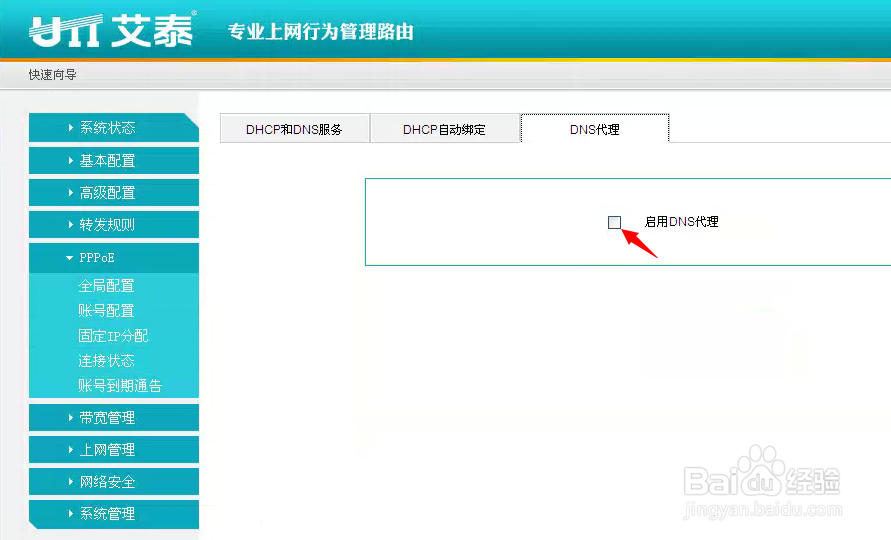This screenshot has height=540, width=891.
Task: Open 账号到期通告 under PPPoE
Action: (x=120, y=385)
